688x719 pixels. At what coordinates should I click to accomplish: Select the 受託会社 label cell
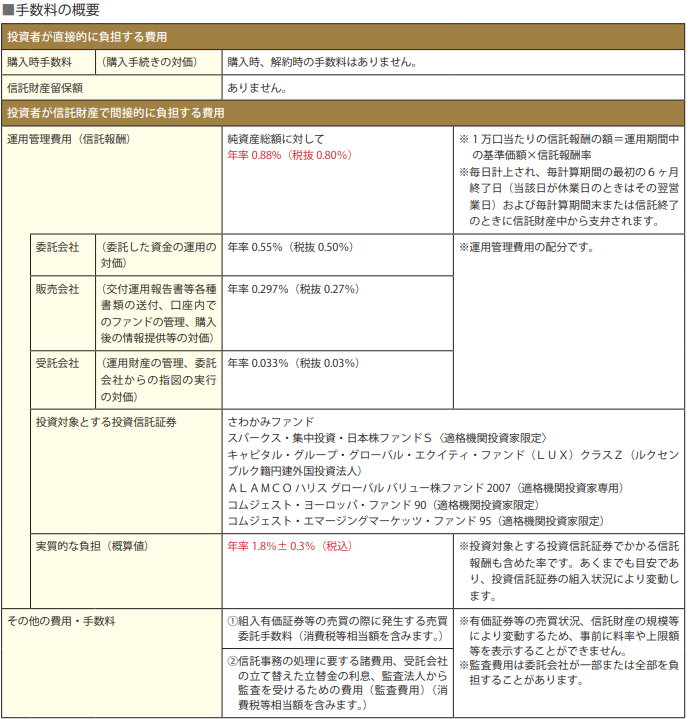[x=57, y=362]
